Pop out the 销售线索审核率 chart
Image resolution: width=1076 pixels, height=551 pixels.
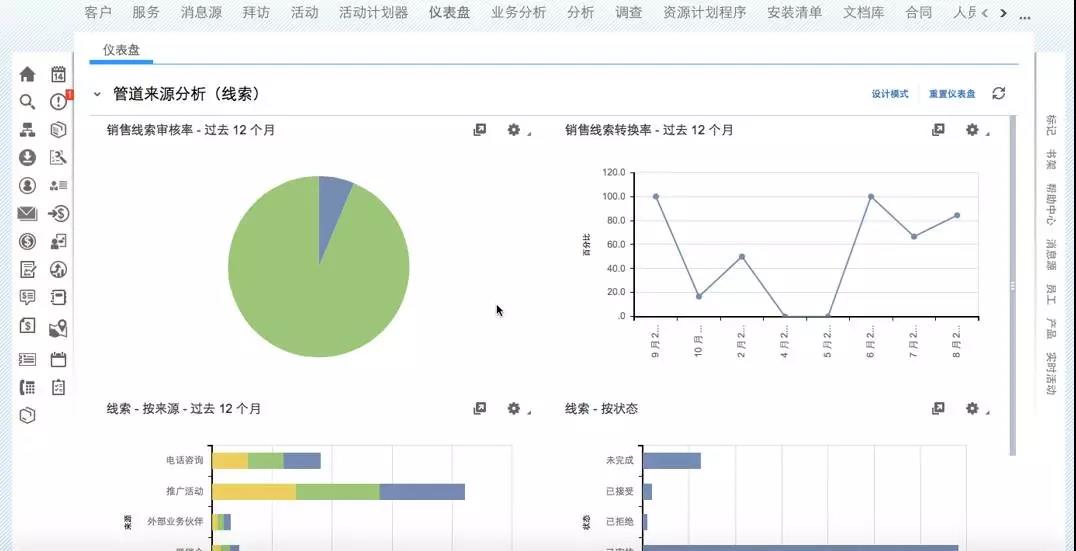480,130
